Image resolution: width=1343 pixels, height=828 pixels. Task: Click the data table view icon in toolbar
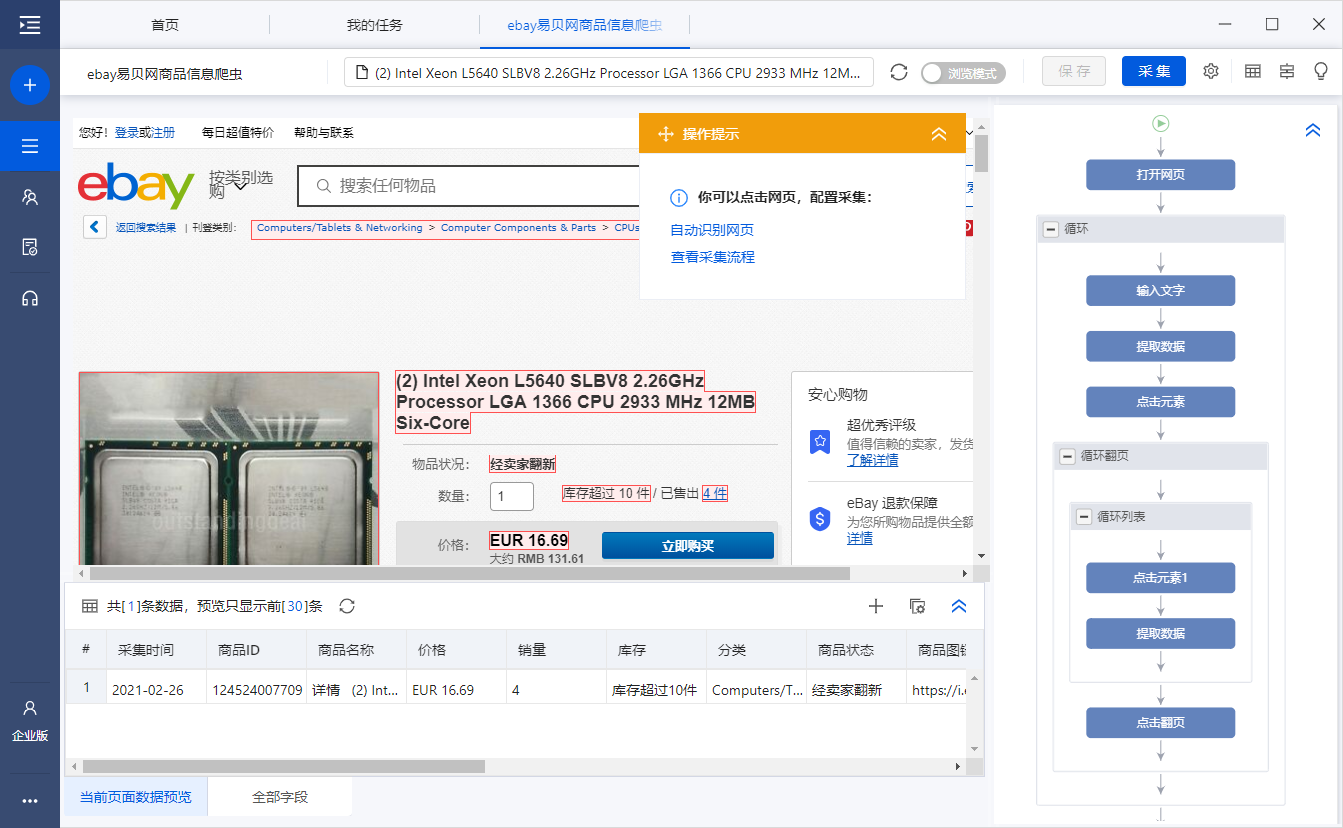coord(1252,72)
